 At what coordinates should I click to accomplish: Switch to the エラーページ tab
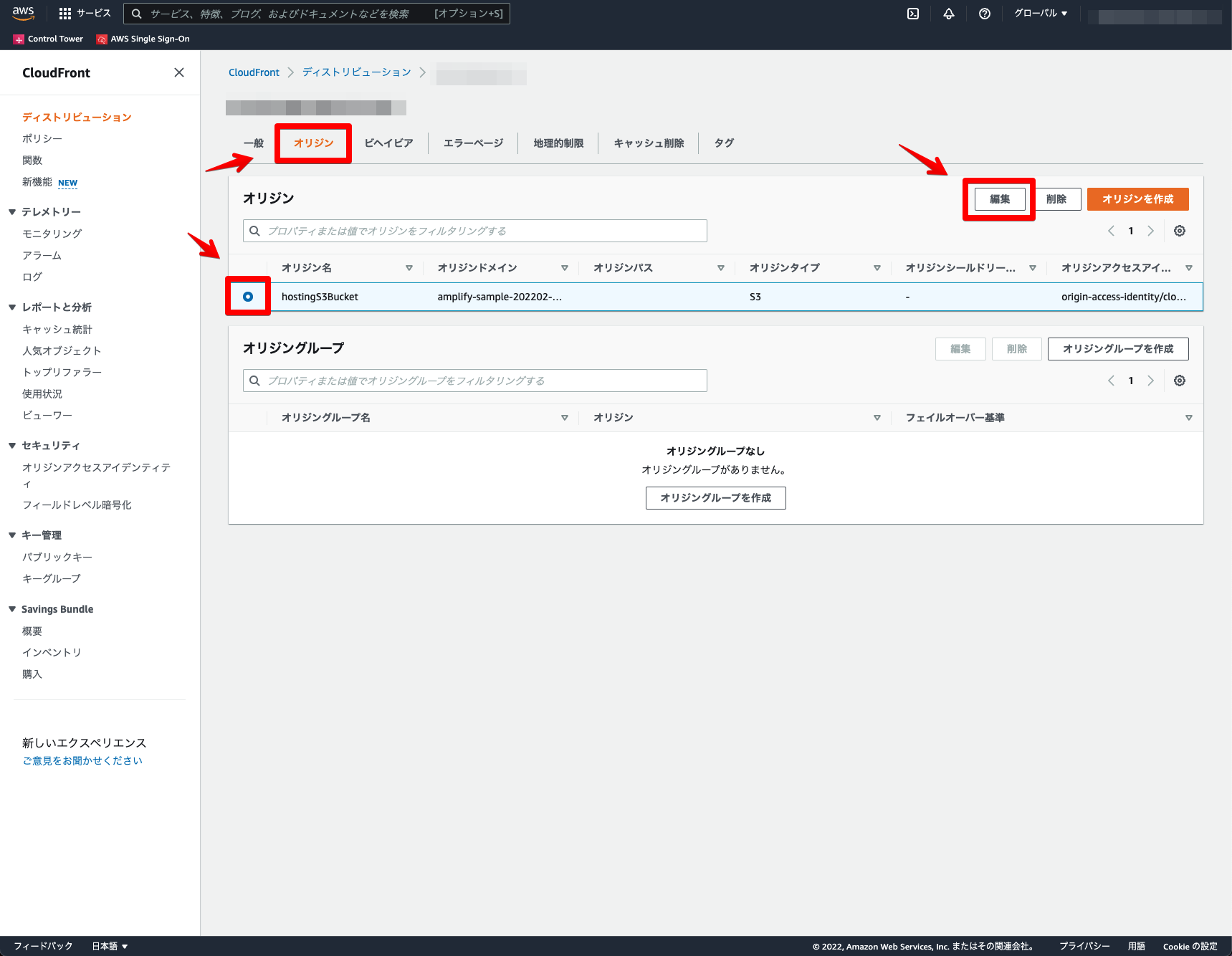[x=473, y=143]
